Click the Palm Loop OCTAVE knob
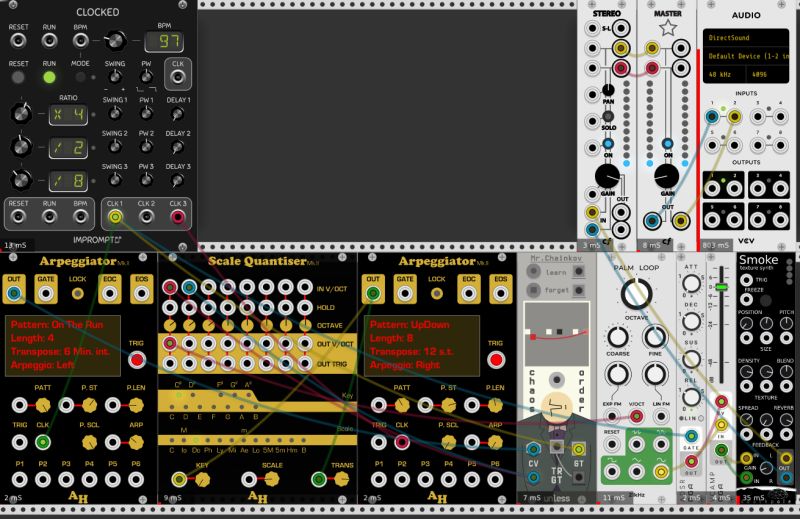Image resolution: width=800 pixels, height=519 pixels. (636, 294)
